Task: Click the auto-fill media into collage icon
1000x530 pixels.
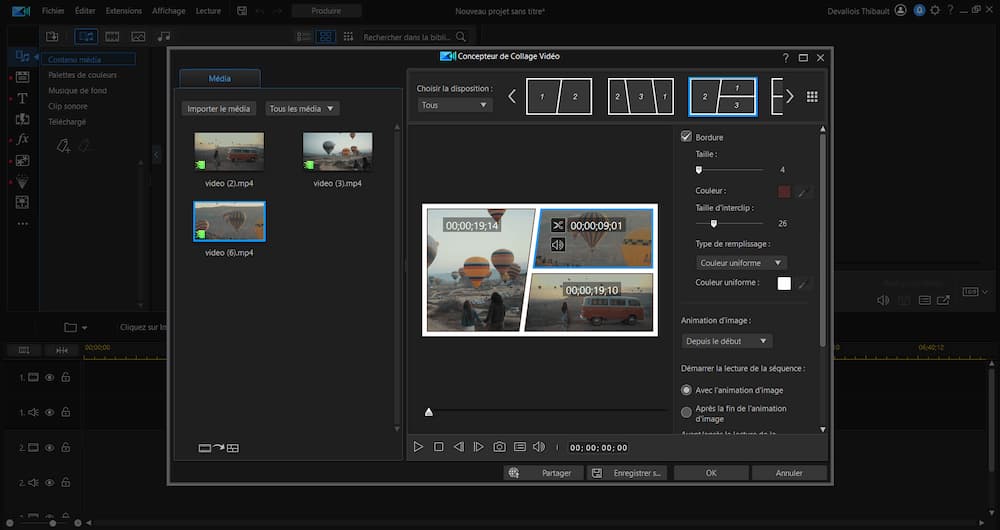Action: (219, 448)
